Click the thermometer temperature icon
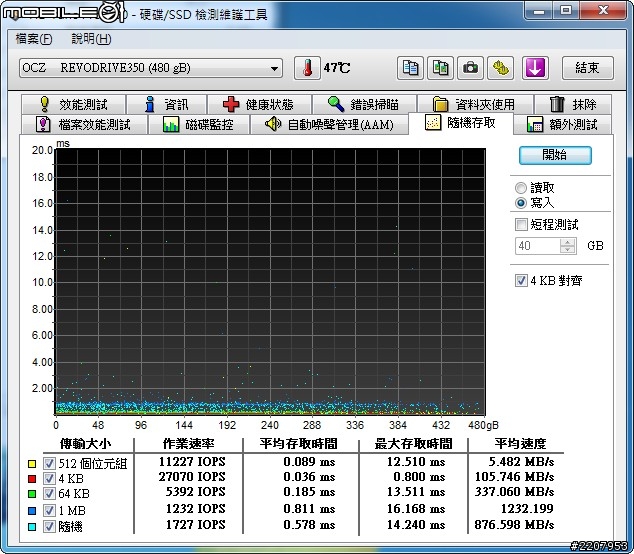 307,68
